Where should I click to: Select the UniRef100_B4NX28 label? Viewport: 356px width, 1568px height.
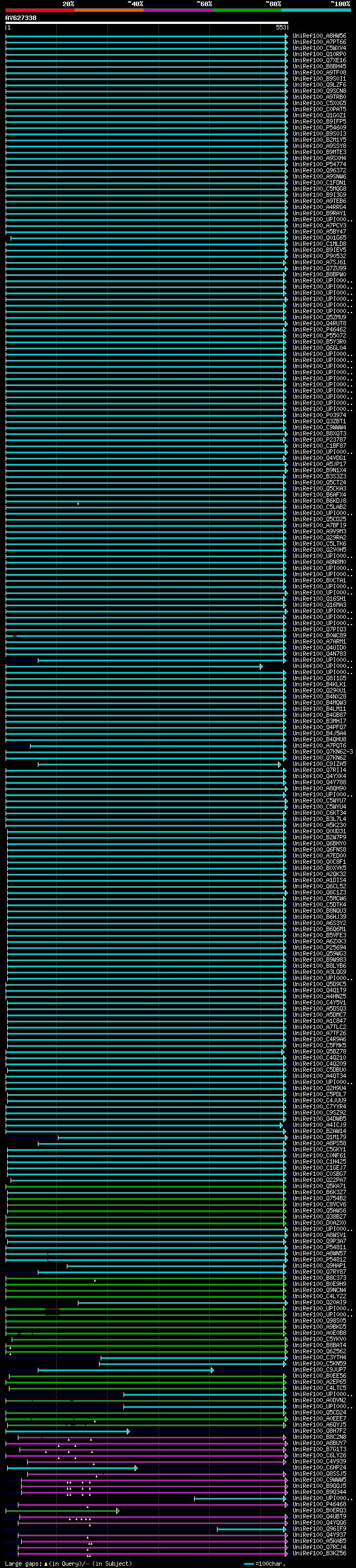[319, 696]
